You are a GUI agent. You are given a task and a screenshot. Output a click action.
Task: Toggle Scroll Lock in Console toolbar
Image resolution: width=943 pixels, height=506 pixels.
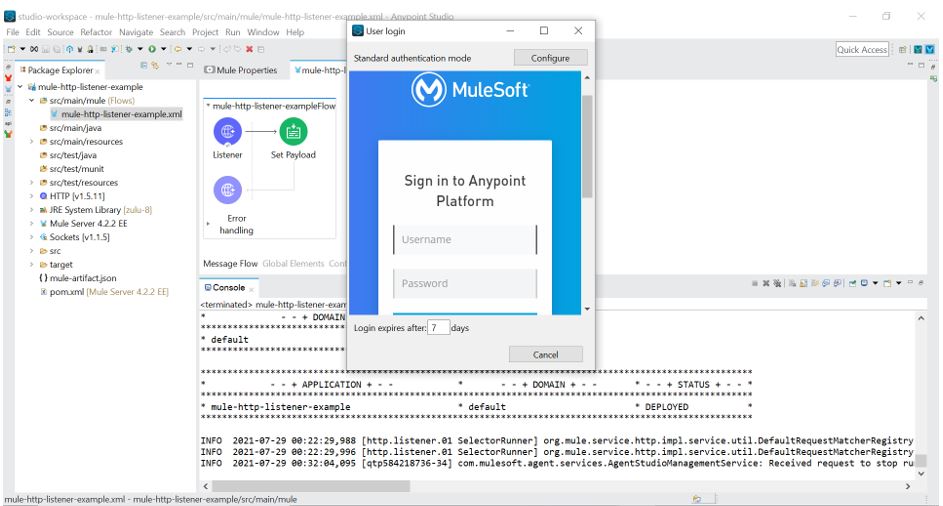[803, 283]
